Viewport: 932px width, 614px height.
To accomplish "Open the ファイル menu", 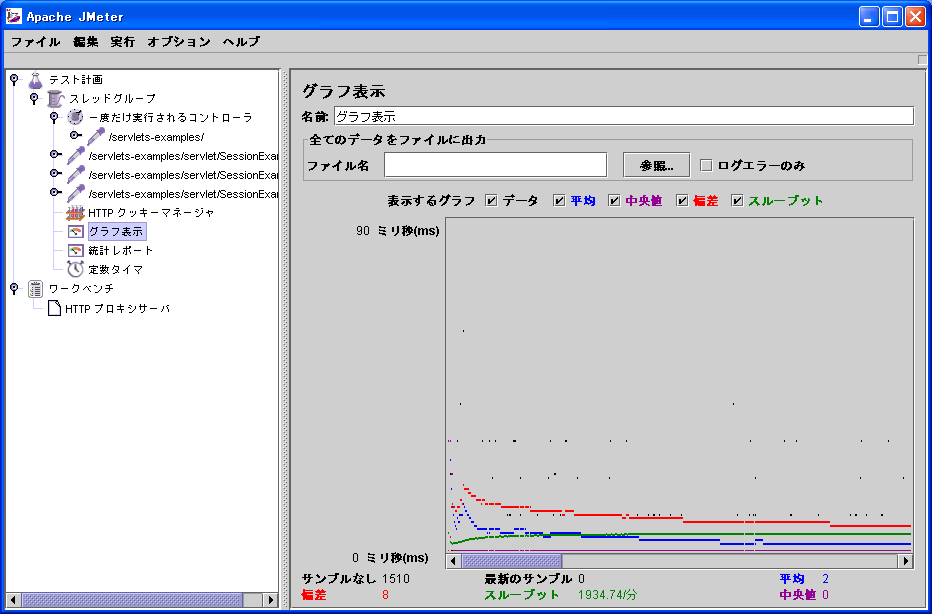I will [36, 42].
